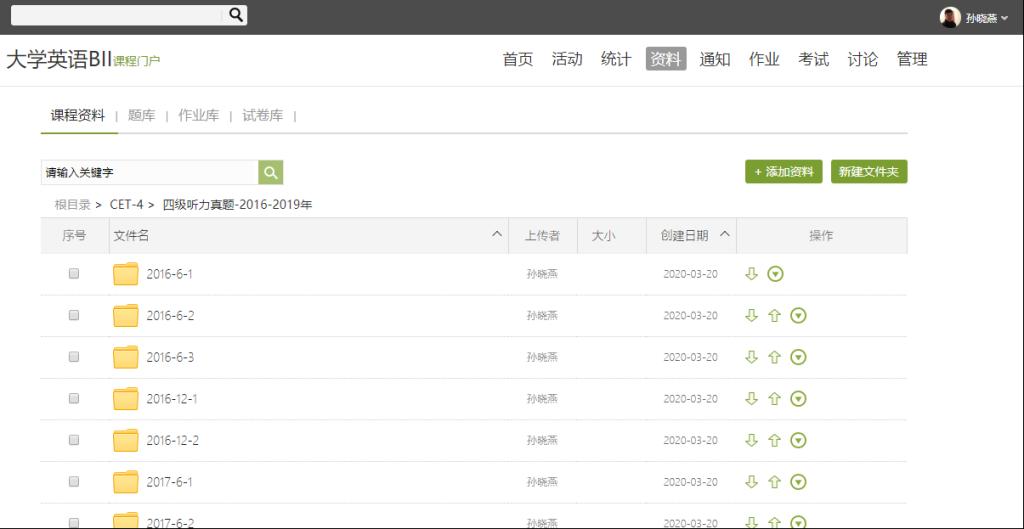Switch to the 题库 tab

pos(141,116)
